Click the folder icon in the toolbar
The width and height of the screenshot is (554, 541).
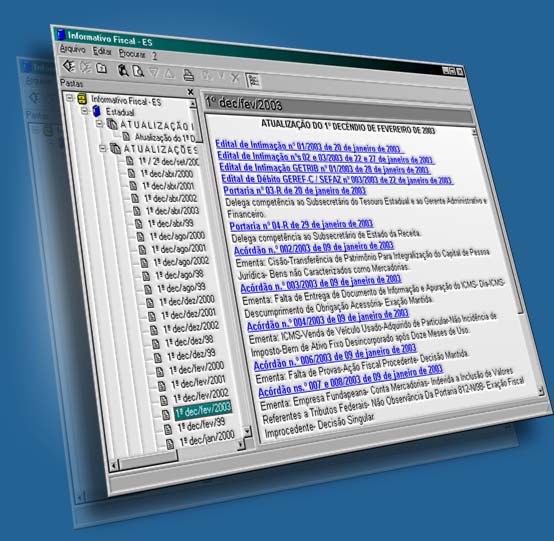102,68
